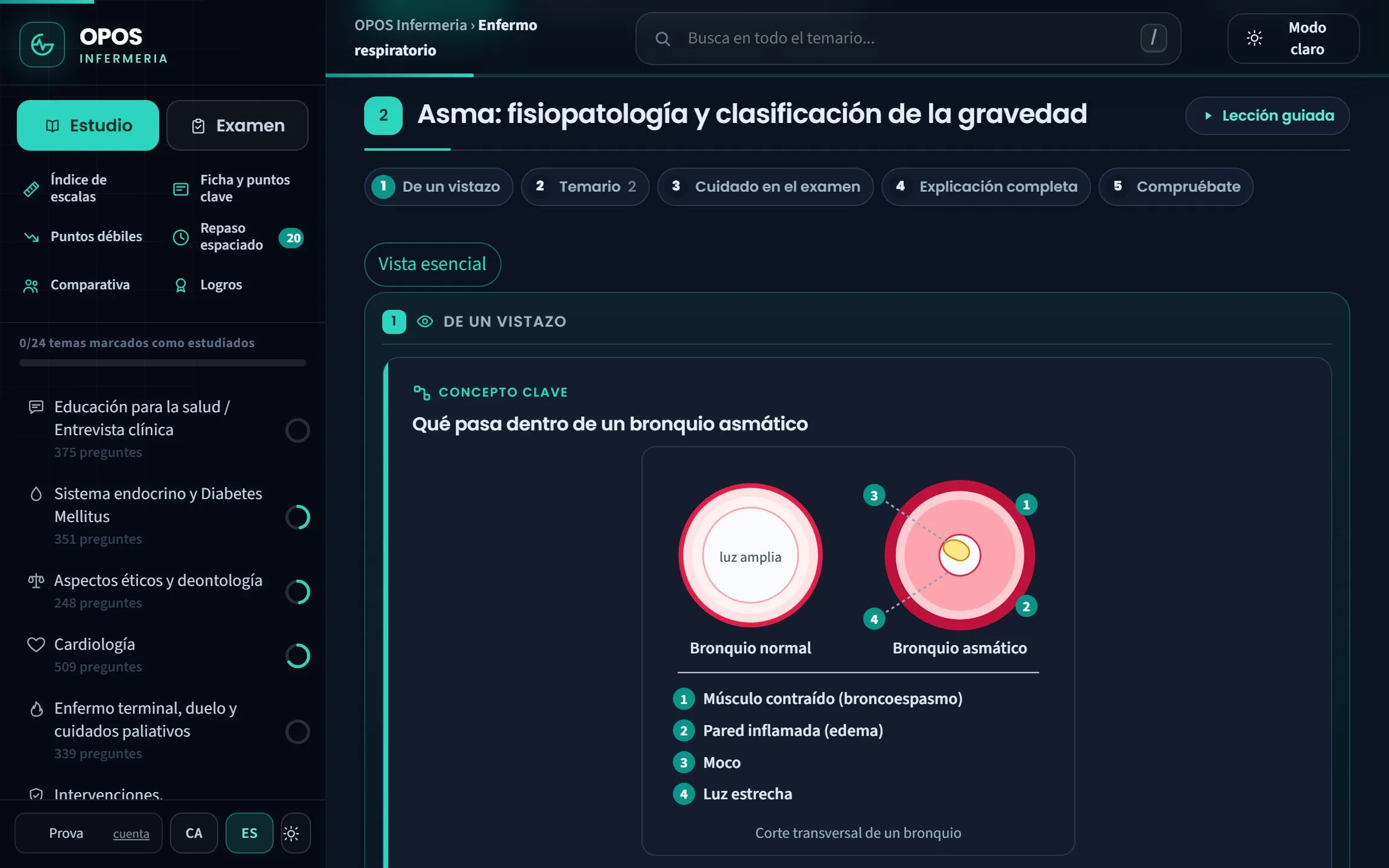Viewport: 1389px width, 868px height.
Task: Click the Cardiología heart icon
Action: point(36,644)
